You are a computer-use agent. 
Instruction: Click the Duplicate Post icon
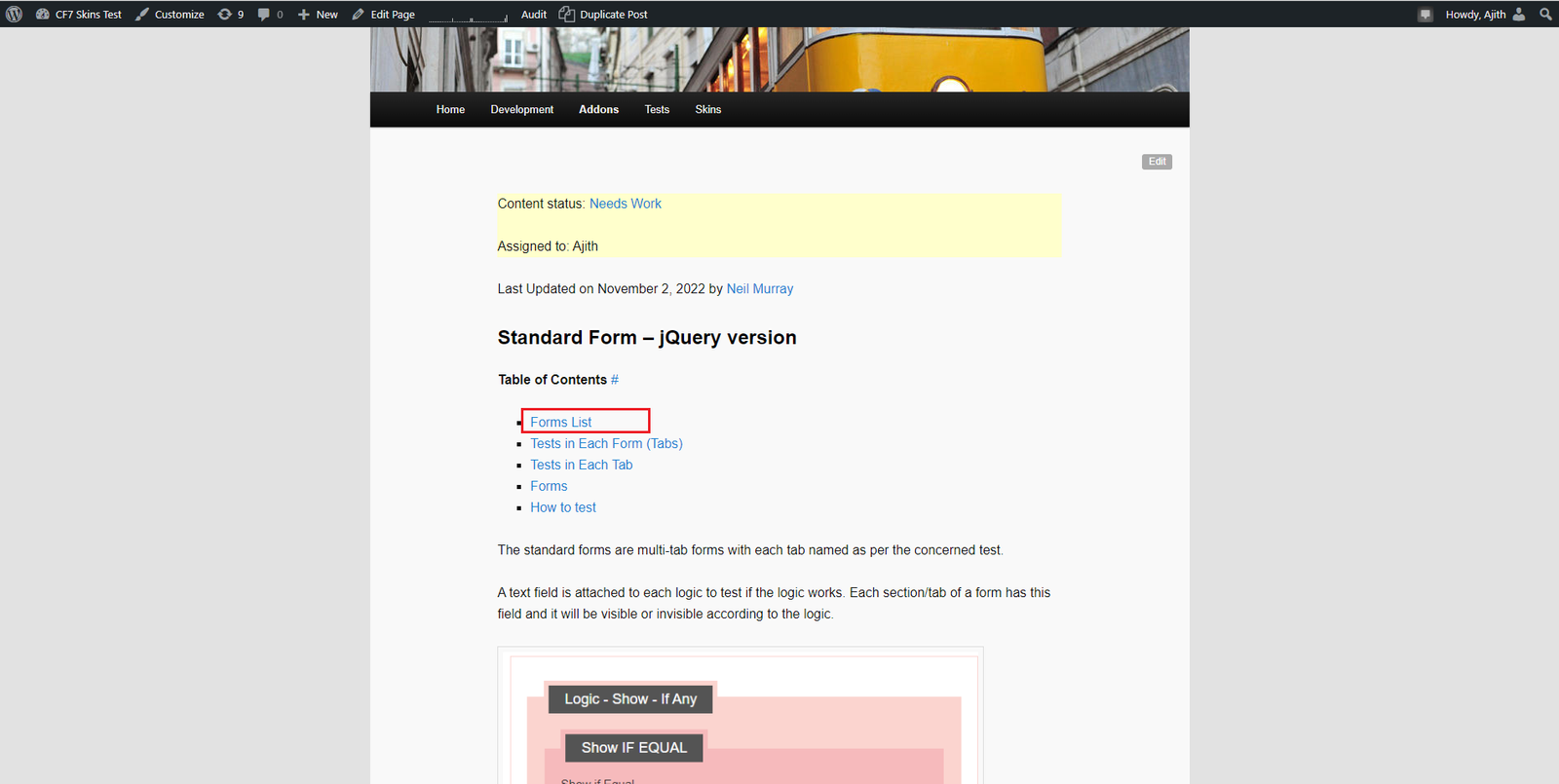click(x=567, y=15)
